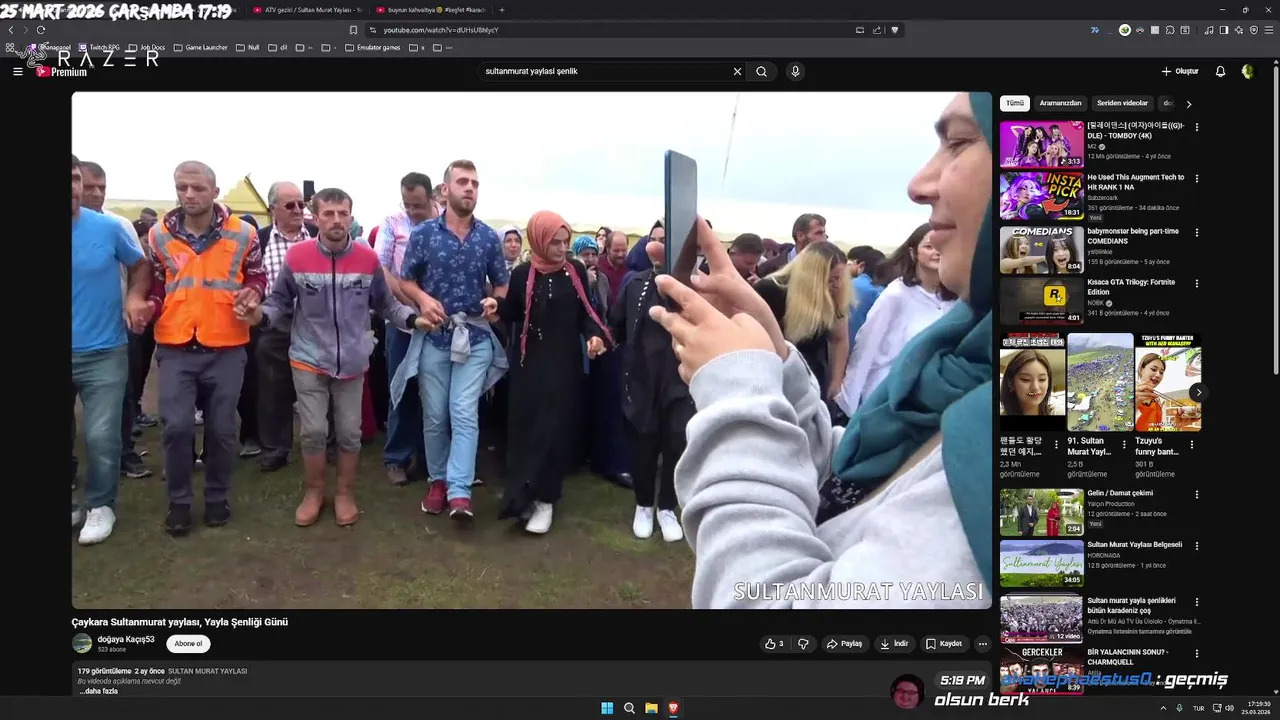Image resolution: width=1280 pixels, height=720 pixels.
Task: Click the İndir download button
Action: coord(894,644)
